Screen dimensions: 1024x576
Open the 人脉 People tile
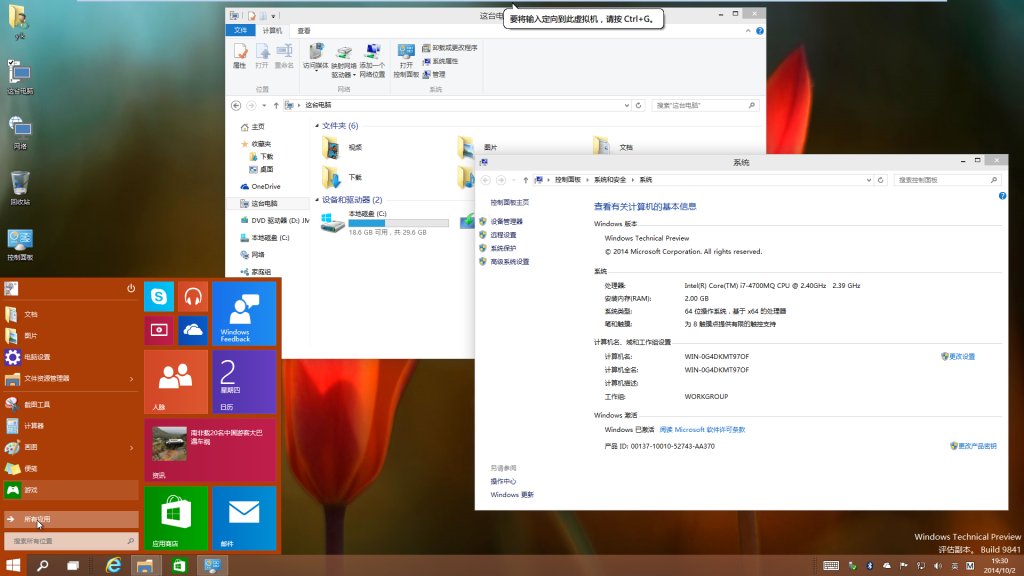click(x=176, y=381)
